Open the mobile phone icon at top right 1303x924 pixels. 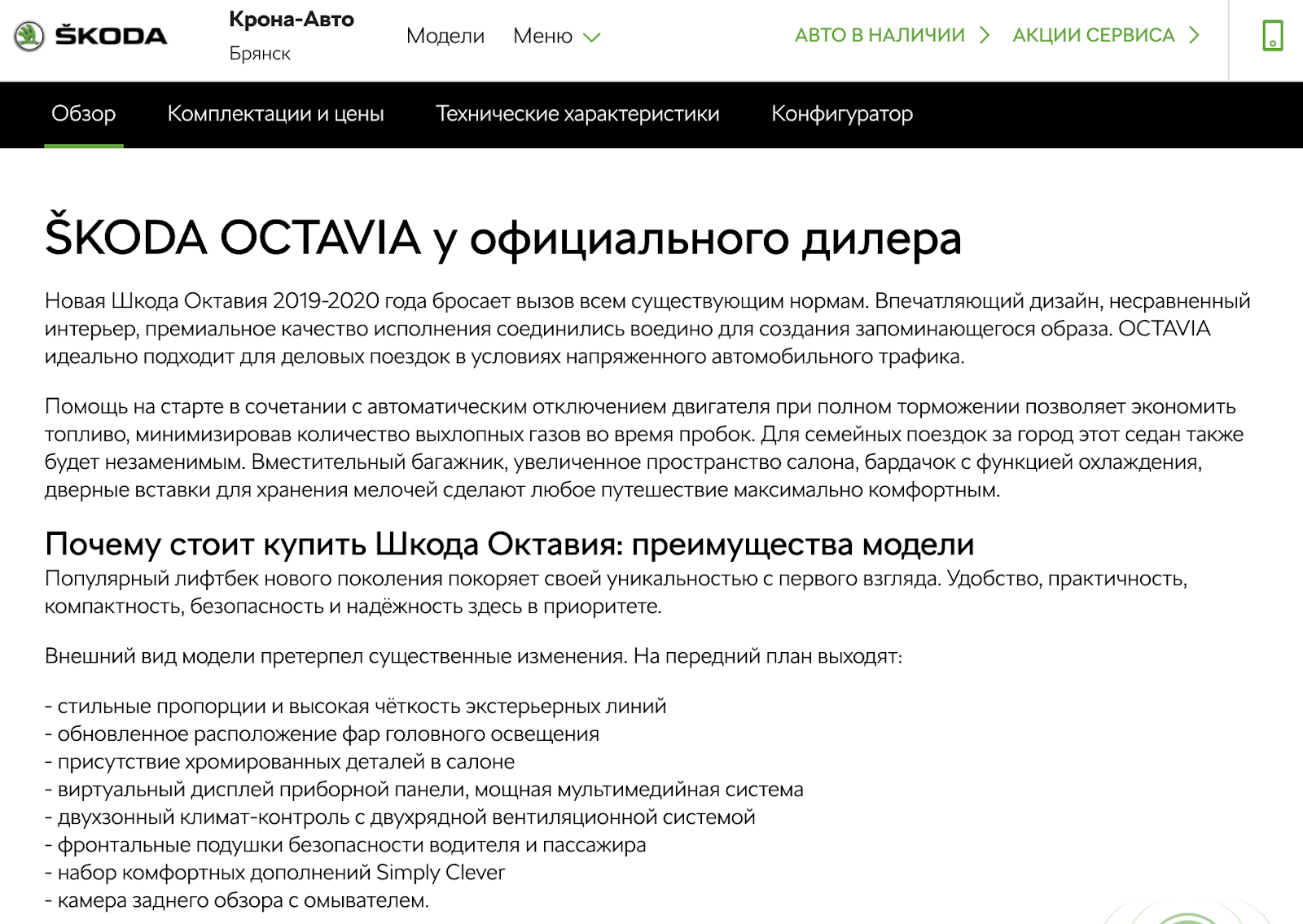click(x=1272, y=36)
